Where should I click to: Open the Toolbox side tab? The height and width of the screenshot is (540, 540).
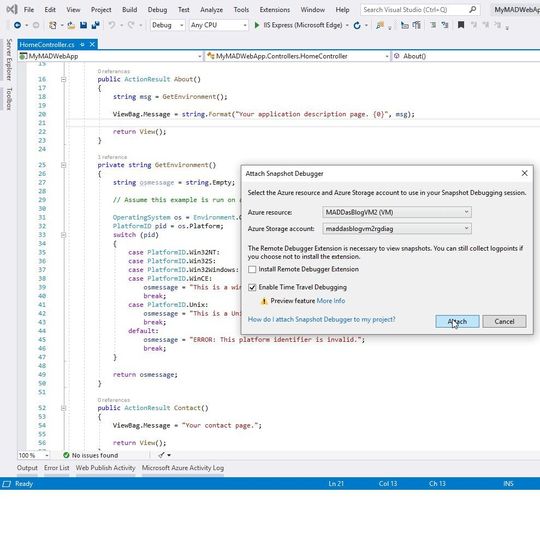click(9, 99)
